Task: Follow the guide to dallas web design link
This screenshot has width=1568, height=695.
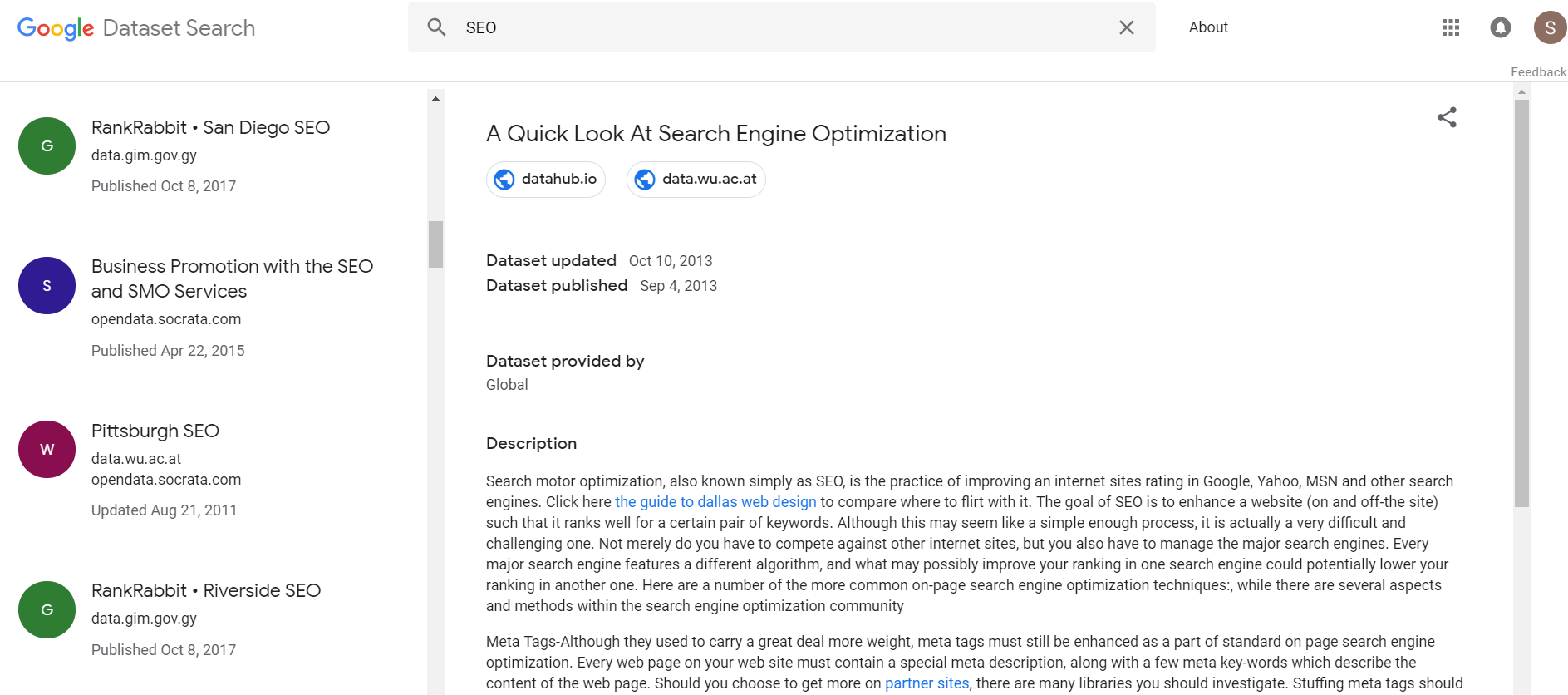Action: pos(715,502)
